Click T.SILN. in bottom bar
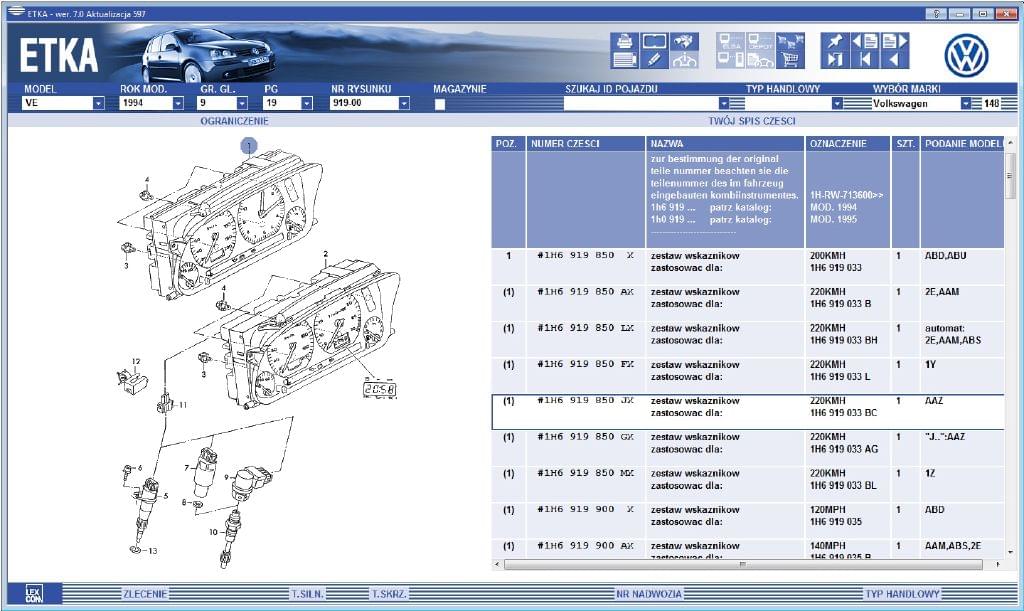Viewport: 1024px width, 611px height. tap(307, 593)
